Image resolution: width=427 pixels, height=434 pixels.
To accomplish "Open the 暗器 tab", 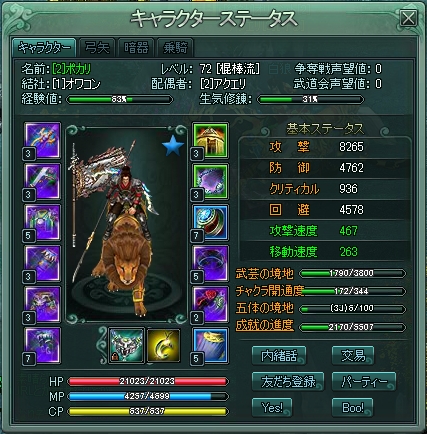I will tap(136, 47).
